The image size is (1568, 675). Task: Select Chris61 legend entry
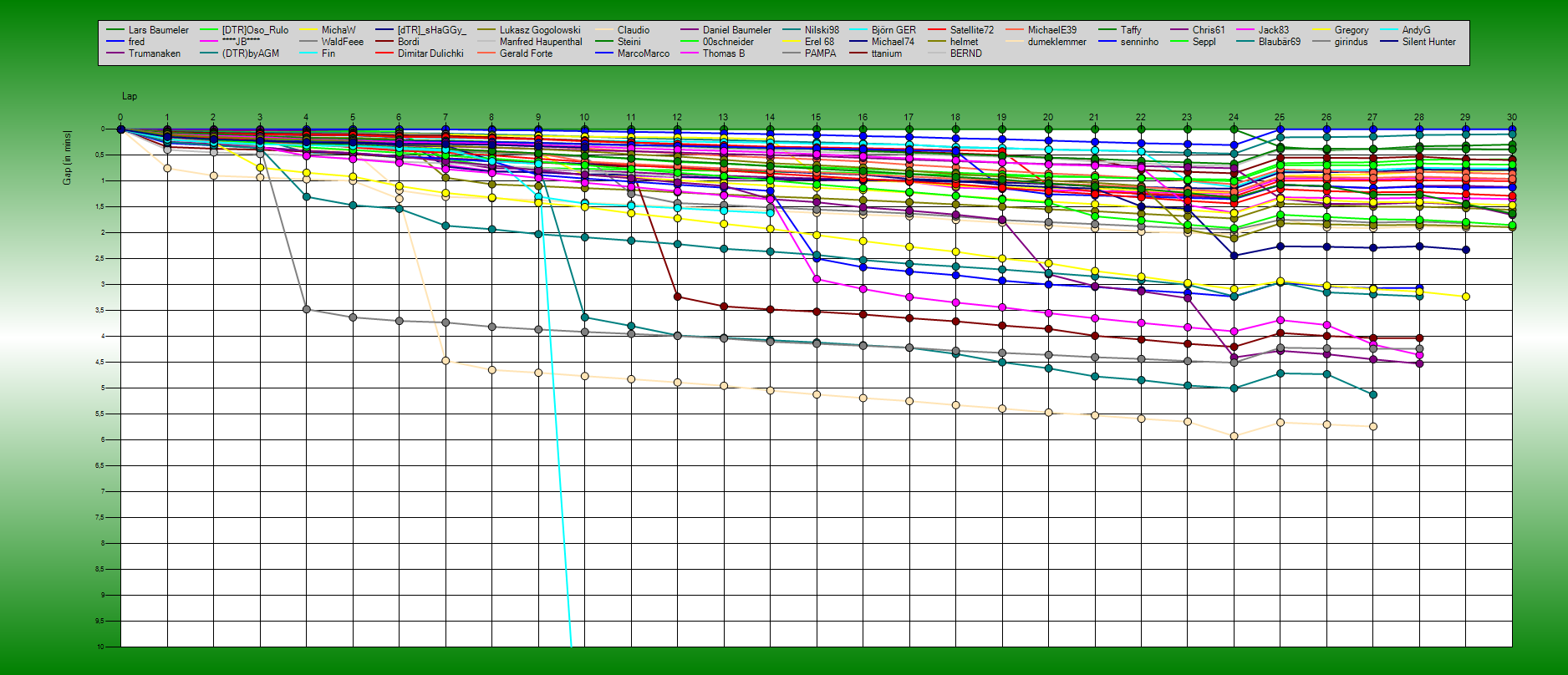[1209, 30]
